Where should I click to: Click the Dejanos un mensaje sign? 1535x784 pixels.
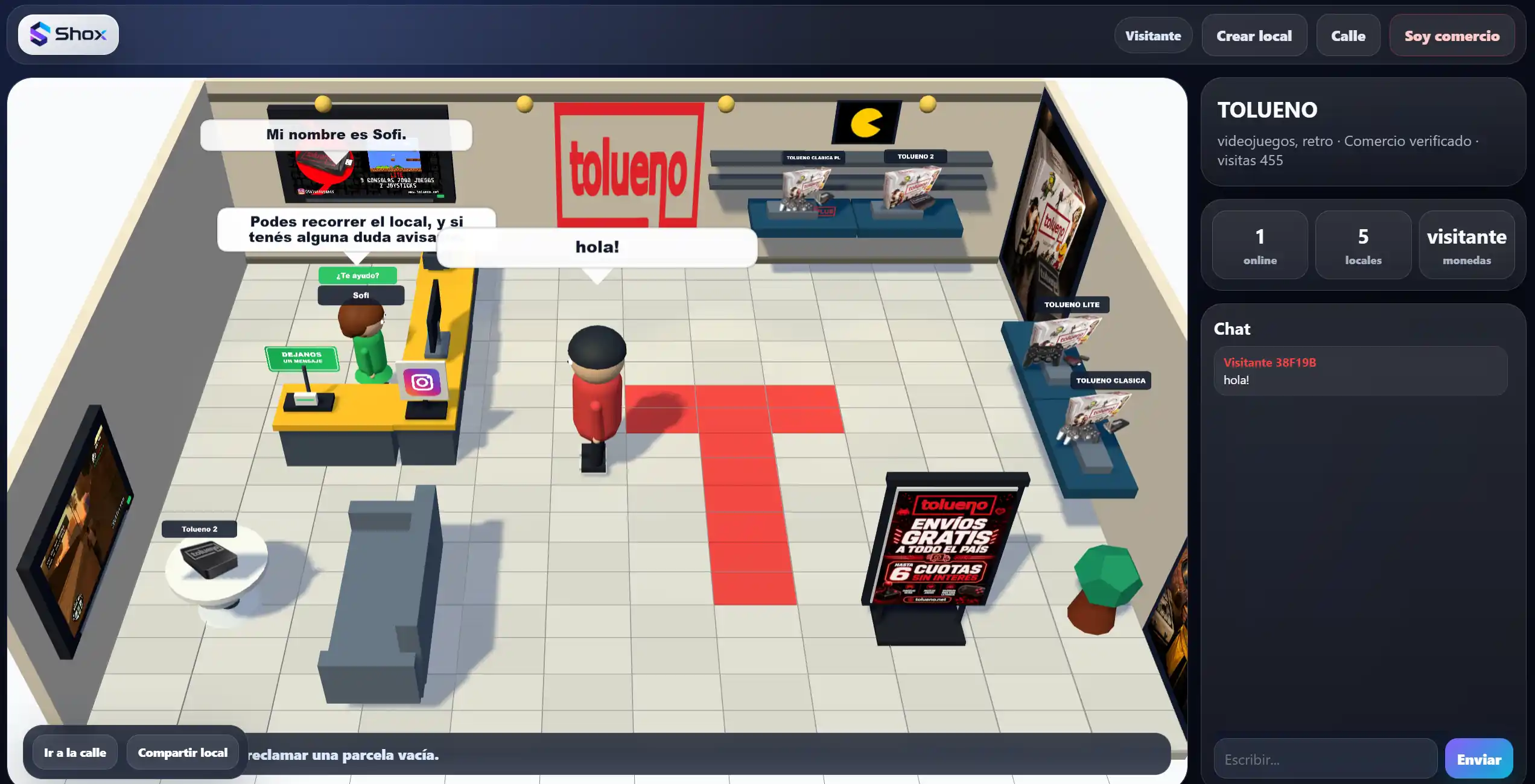click(302, 358)
